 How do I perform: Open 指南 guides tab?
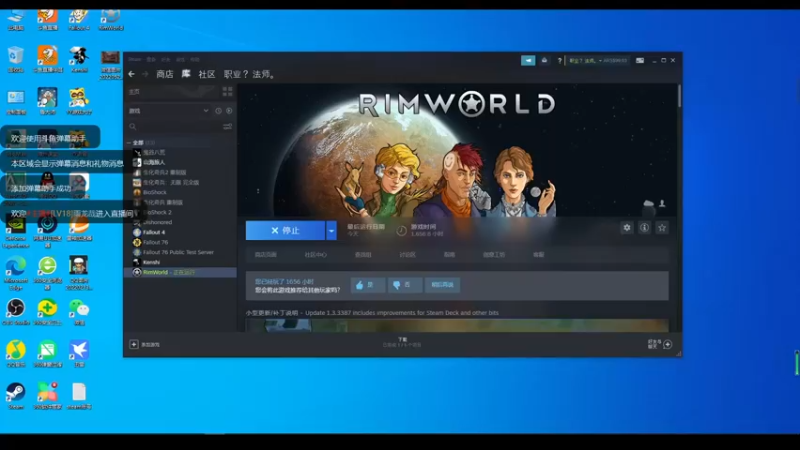coord(449,255)
